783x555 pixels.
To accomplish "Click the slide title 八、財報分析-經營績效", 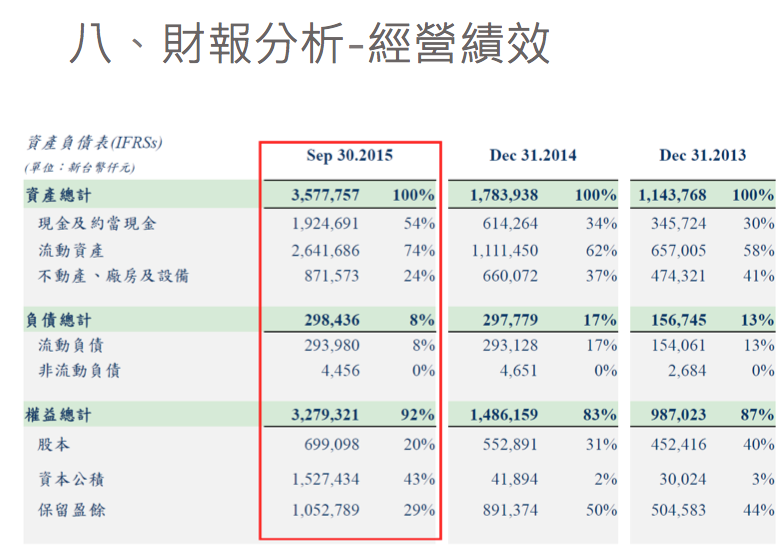I will coord(310,45).
